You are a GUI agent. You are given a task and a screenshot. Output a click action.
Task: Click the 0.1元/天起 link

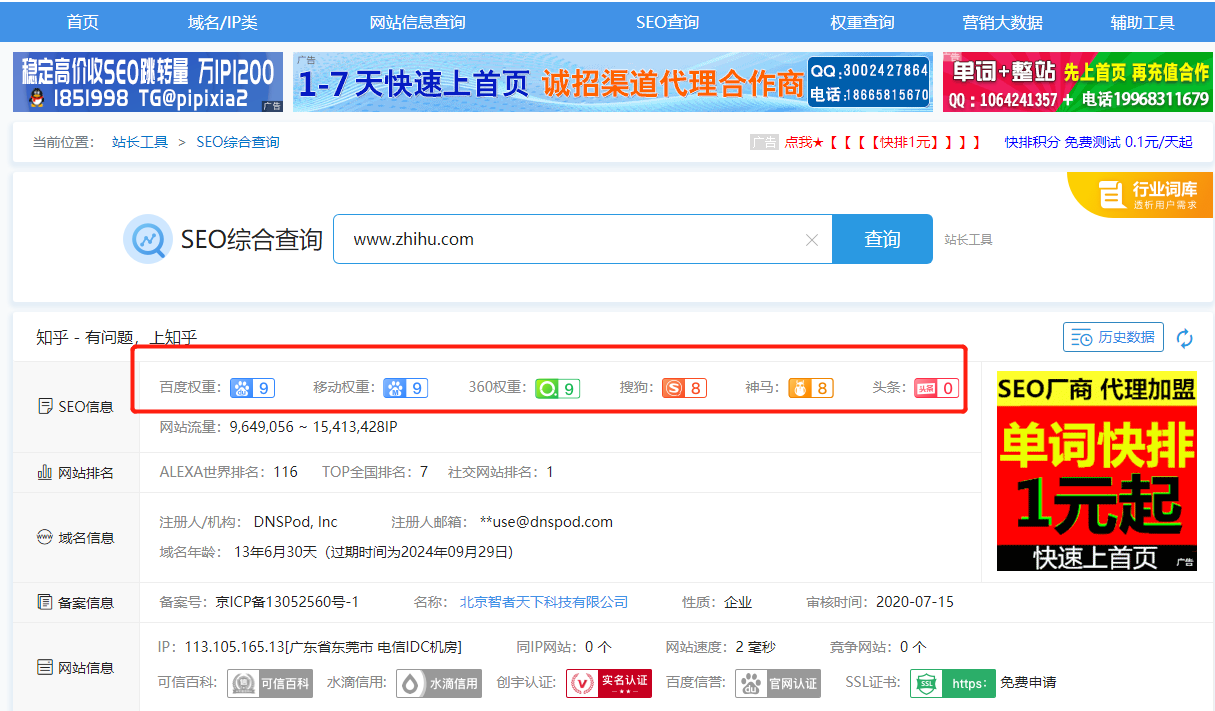click(x=1159, y=142)
